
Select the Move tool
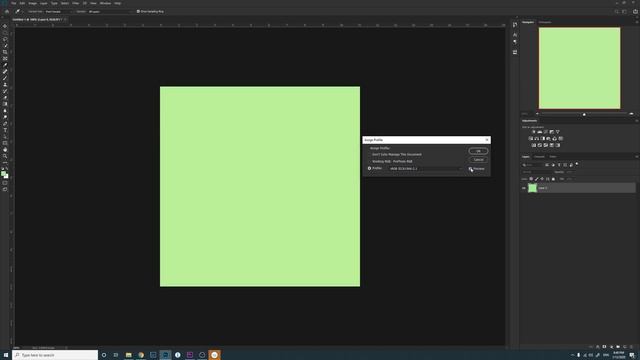[5, 26]
